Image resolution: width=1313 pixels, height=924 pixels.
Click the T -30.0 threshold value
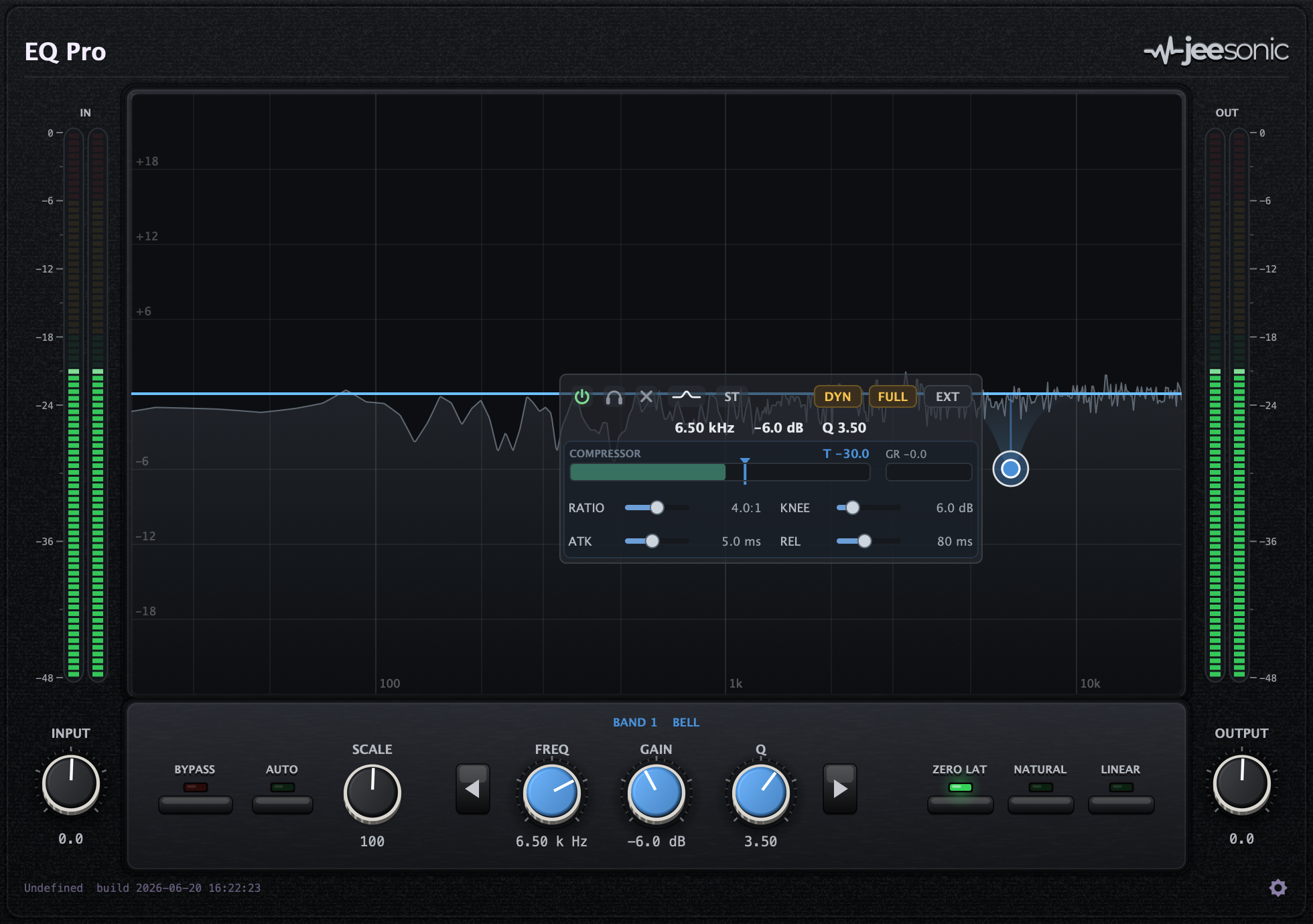click(846, 454)
